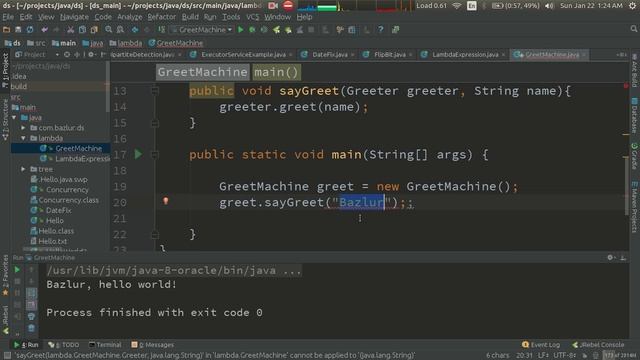Select Hello.txt in project tree
Viewport: 640px width, 360px height.
pos(53,242)
